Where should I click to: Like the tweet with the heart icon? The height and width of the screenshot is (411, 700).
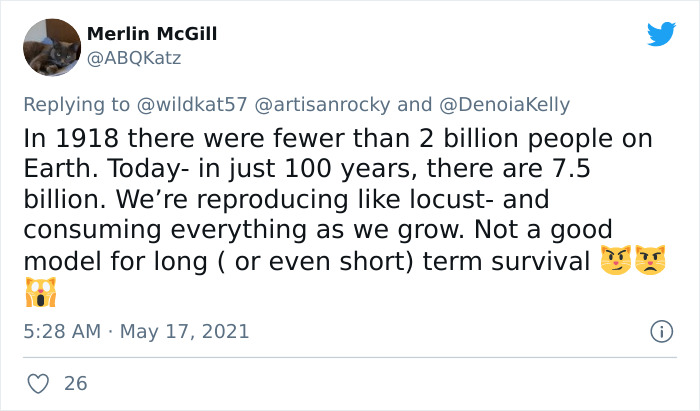(39, 382)
